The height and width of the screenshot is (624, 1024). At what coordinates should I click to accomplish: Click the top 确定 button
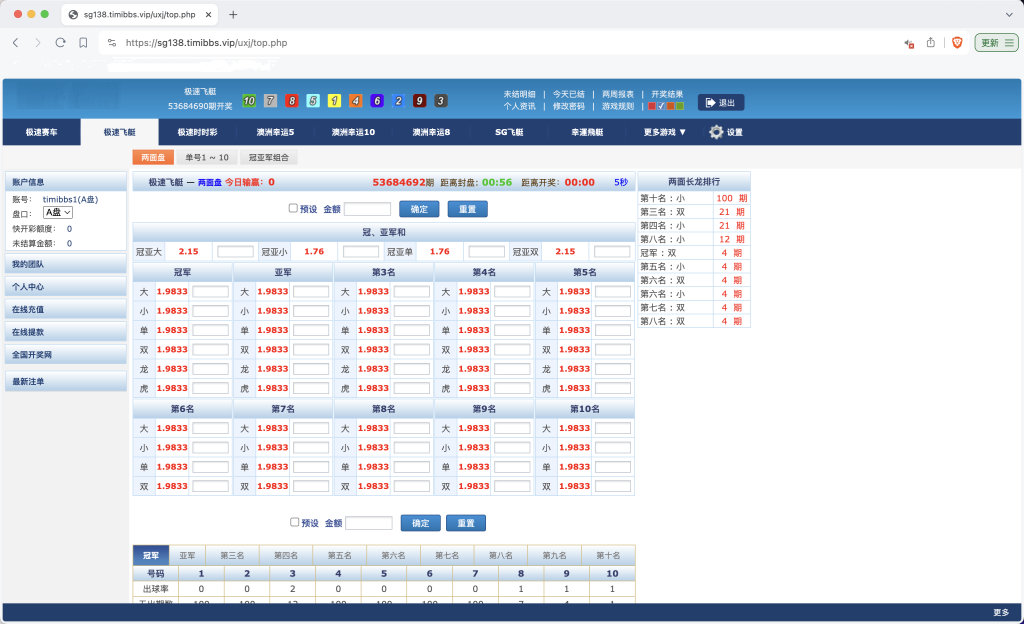[x=419, y=209]
